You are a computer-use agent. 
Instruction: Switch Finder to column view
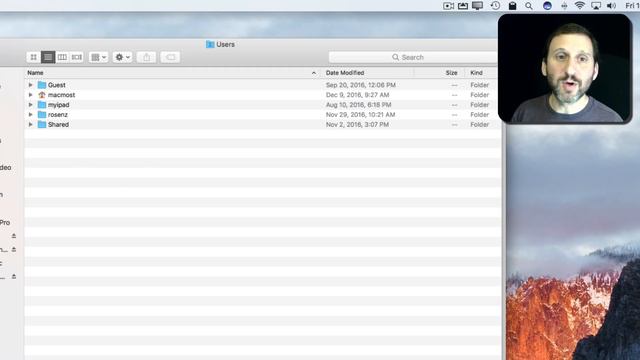[x=62, y=57]
